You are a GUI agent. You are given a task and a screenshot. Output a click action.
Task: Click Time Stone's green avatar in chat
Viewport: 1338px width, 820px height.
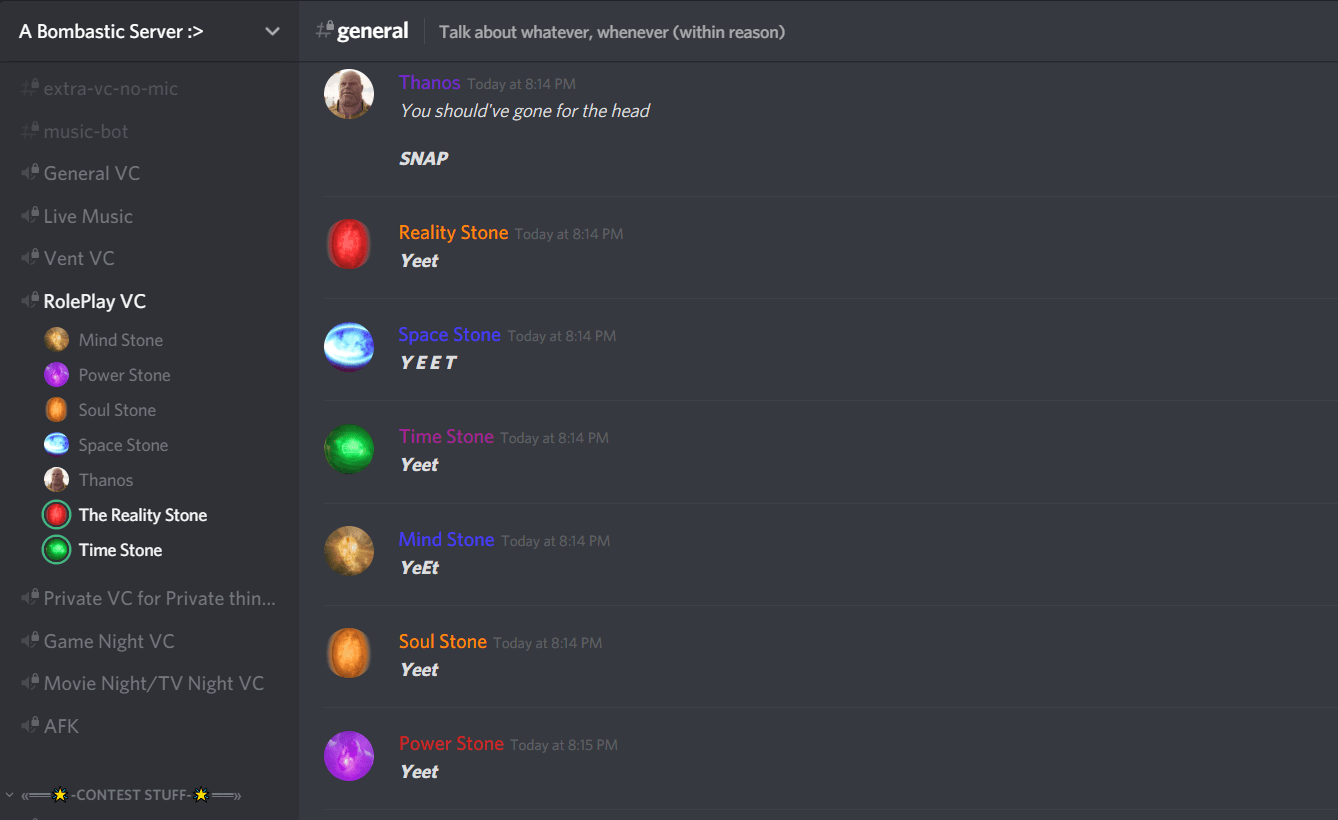349,449
